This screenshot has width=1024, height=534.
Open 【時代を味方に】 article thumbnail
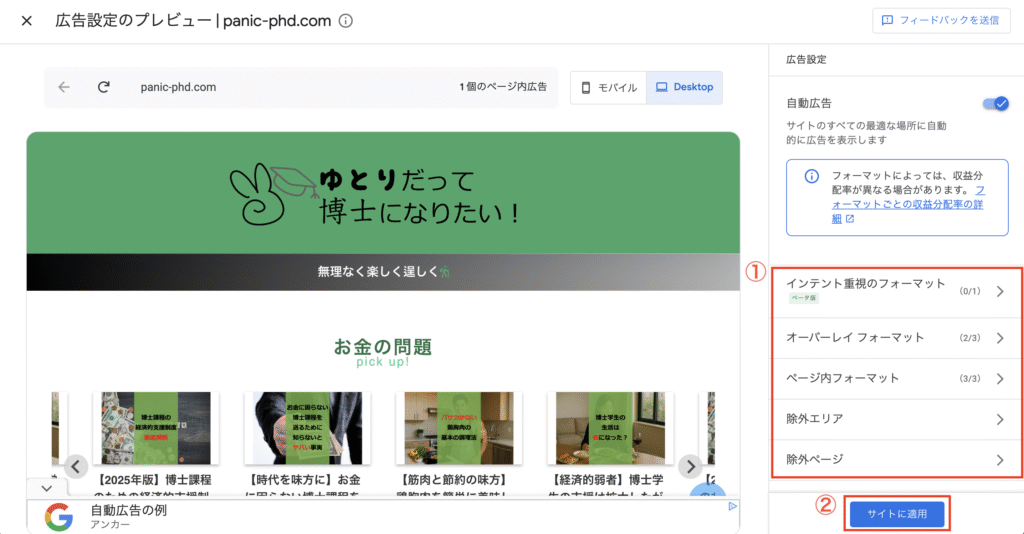(x=308, y=428)
